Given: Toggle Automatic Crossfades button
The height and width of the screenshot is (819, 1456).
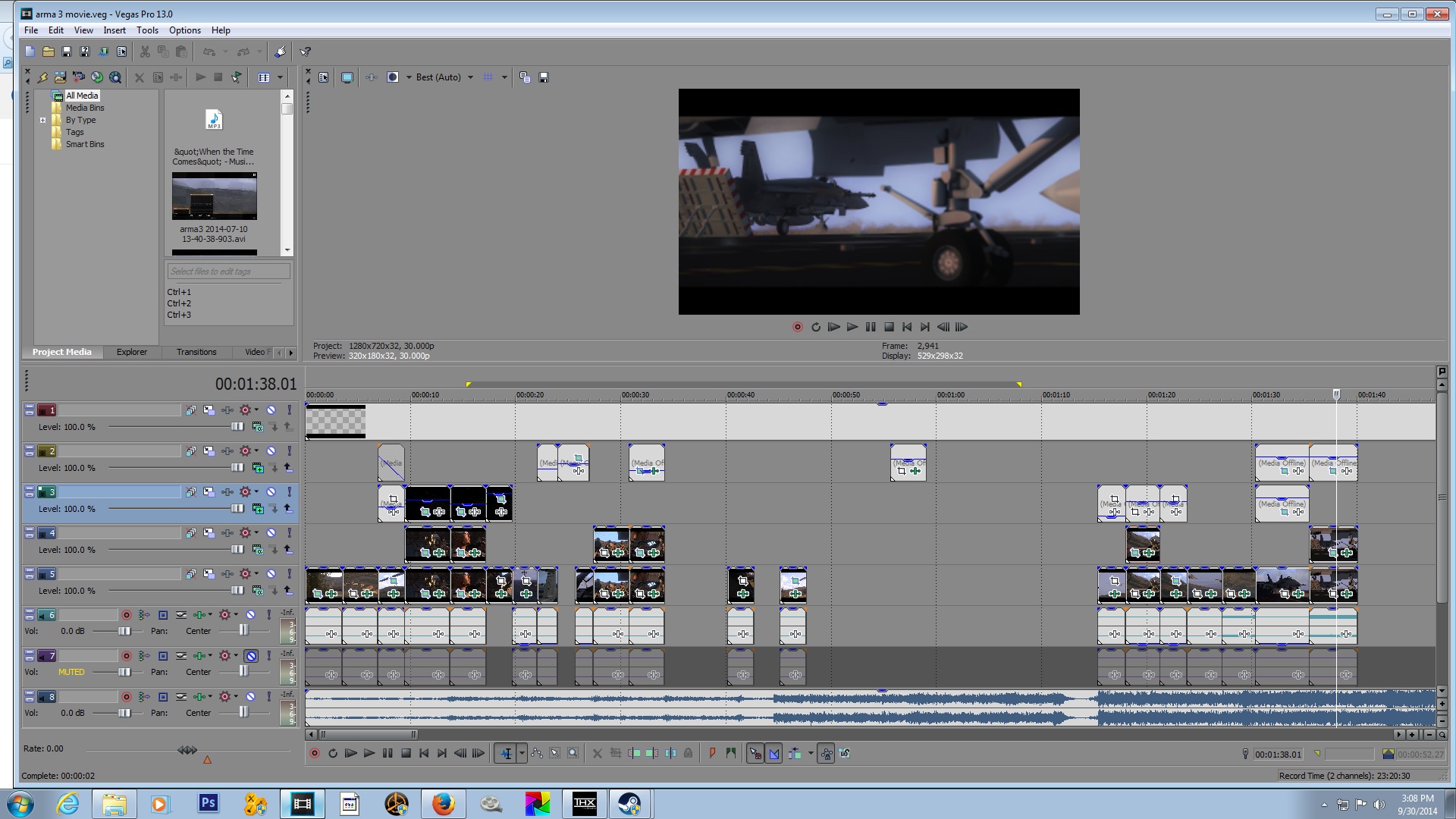Looking at the screenshot, I should (x=773, y=753).
